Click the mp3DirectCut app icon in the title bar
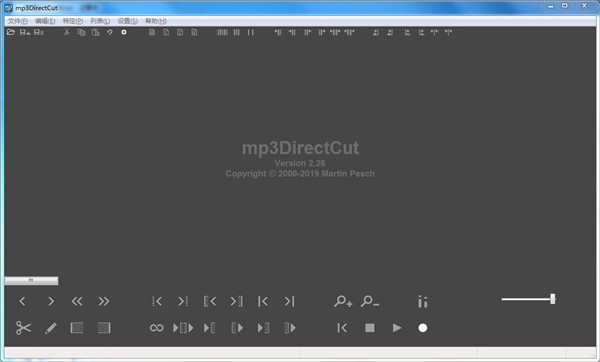 [x=8, y=8]
